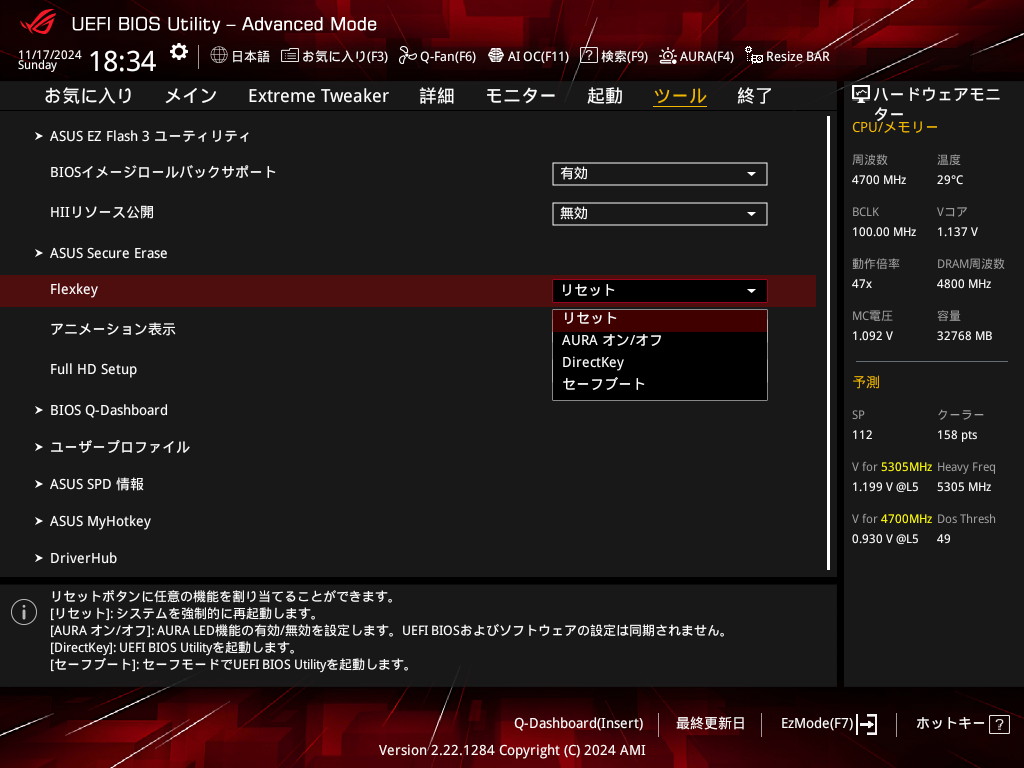The height and width of the screenshot is (768, 1024).
Task: Open the 検索(F9) search icon
Action: (x=588, y=56)
